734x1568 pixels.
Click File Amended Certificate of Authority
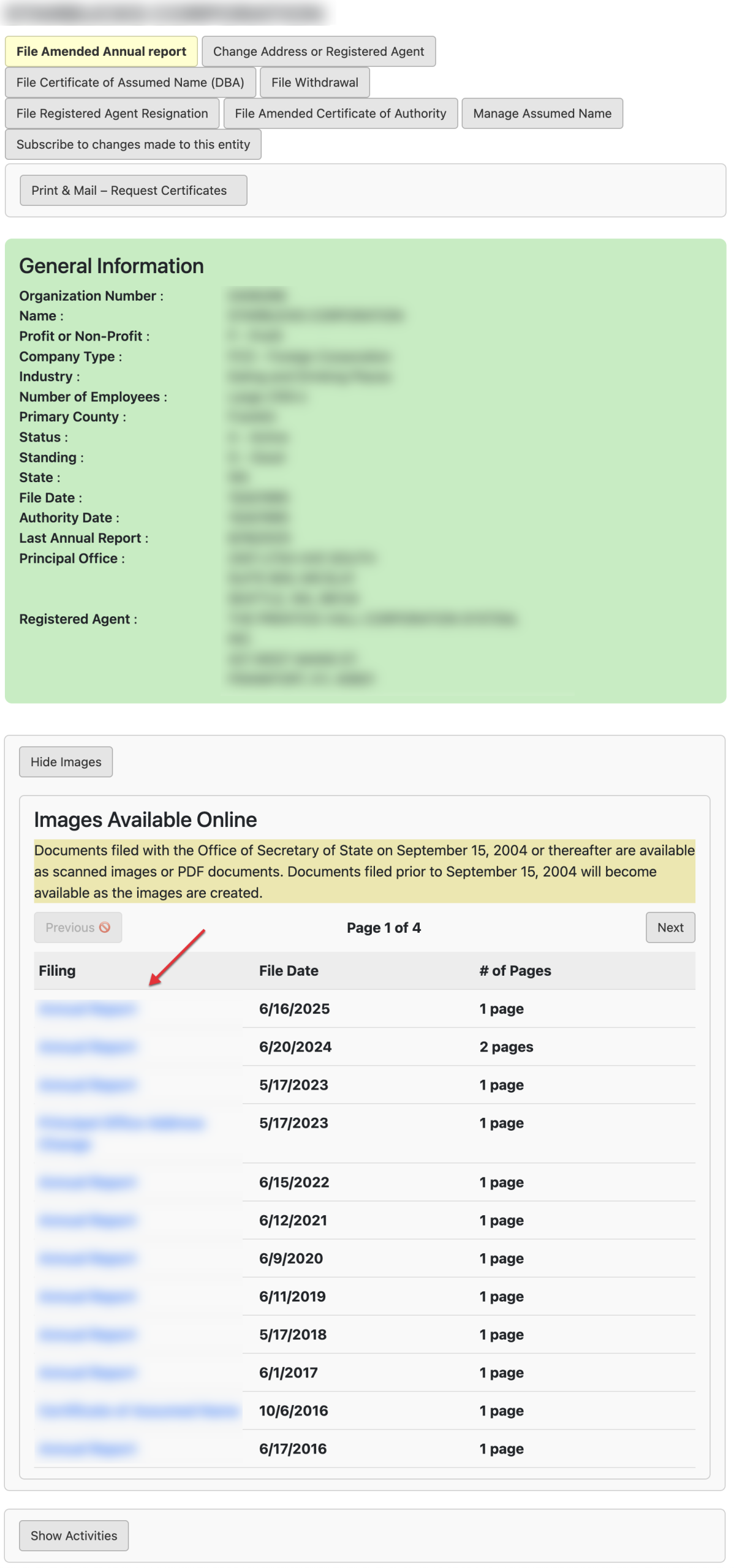[x=340, y=114]
